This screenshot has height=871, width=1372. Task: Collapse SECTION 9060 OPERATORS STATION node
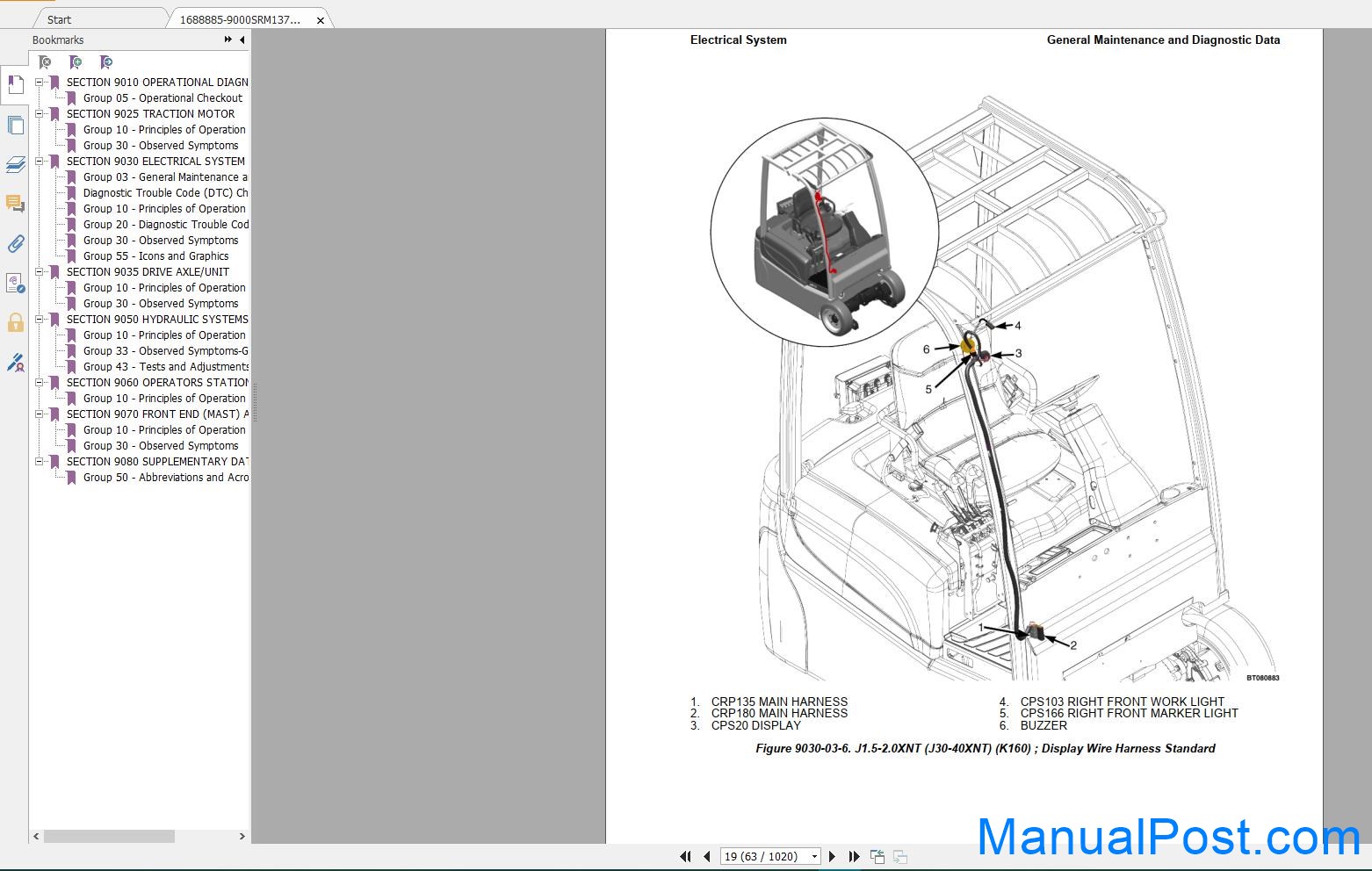(x=39, y=383)
